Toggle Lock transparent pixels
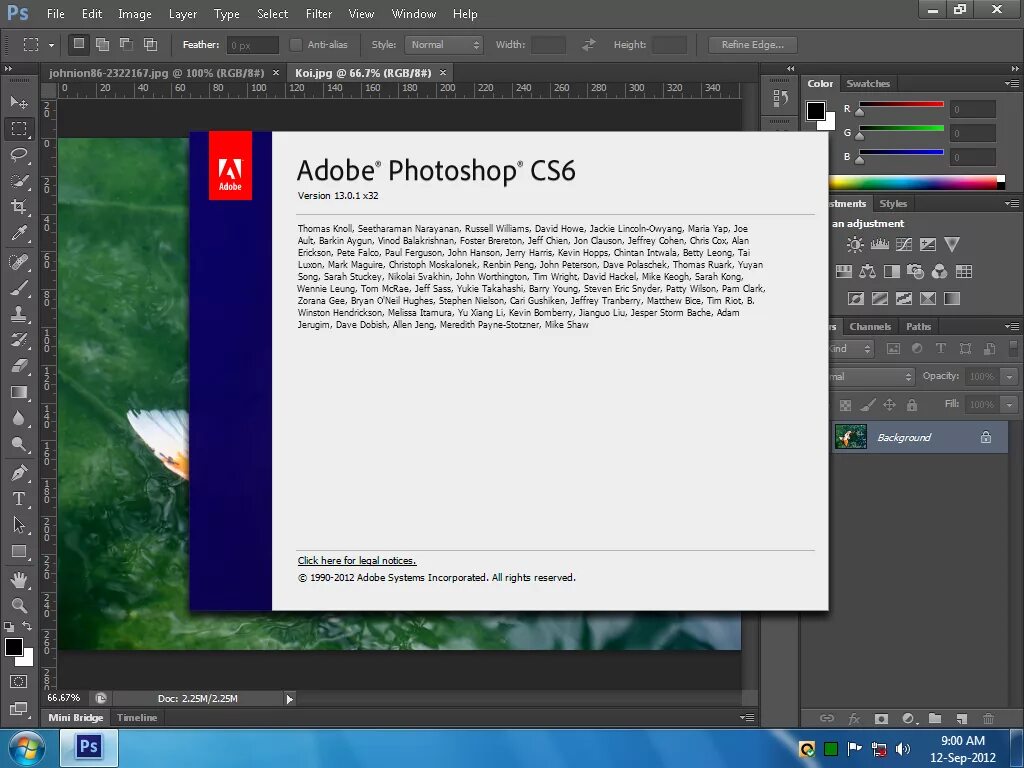 click(845, 405)
